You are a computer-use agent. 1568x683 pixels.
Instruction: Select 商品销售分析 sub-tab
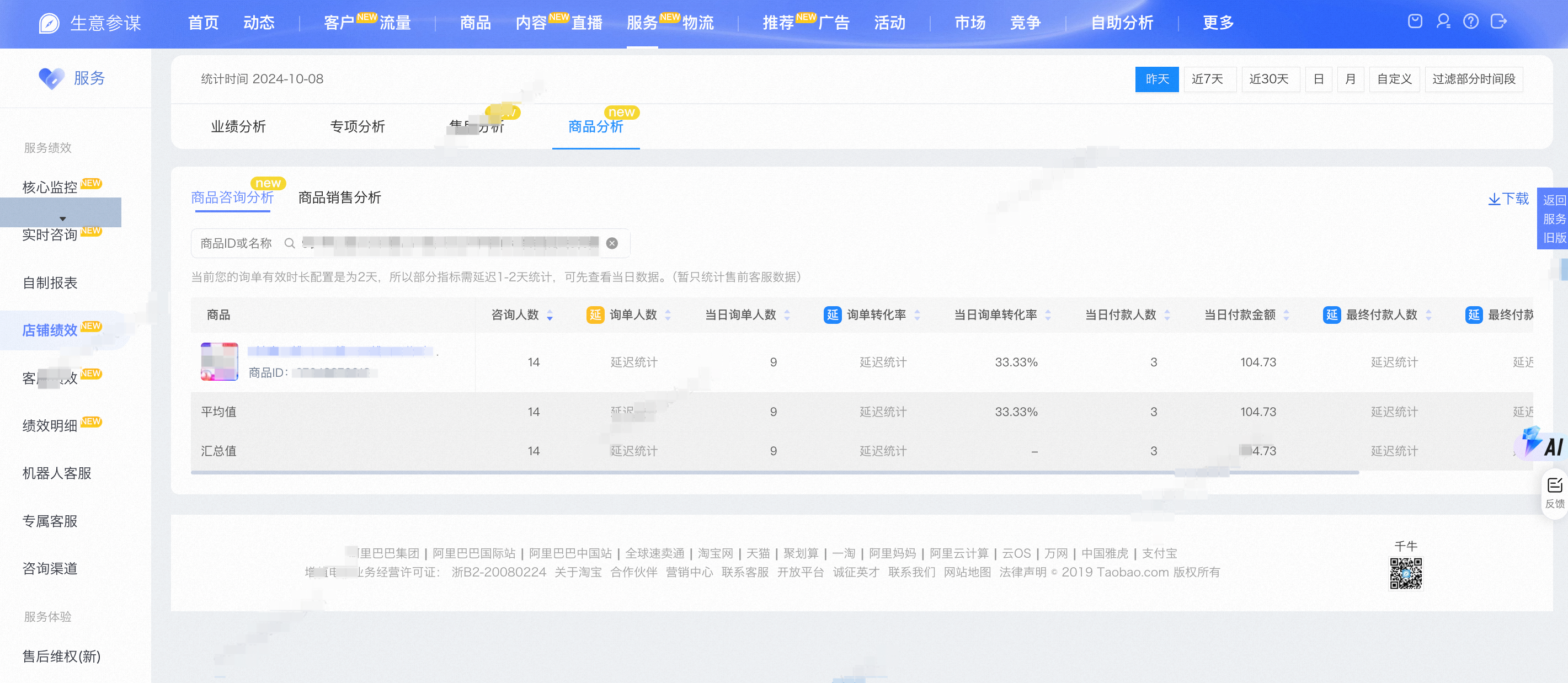click(340, 197)
